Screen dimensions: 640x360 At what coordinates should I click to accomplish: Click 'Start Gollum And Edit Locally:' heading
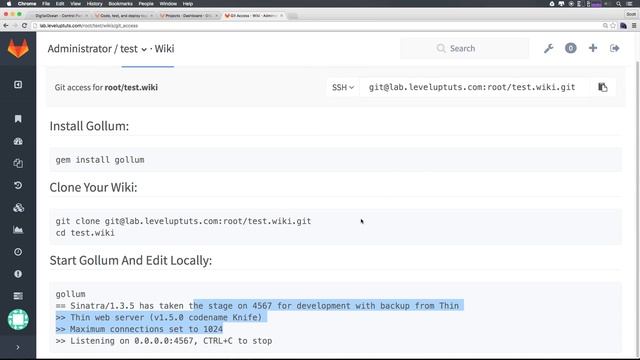(x=131, y=260)
